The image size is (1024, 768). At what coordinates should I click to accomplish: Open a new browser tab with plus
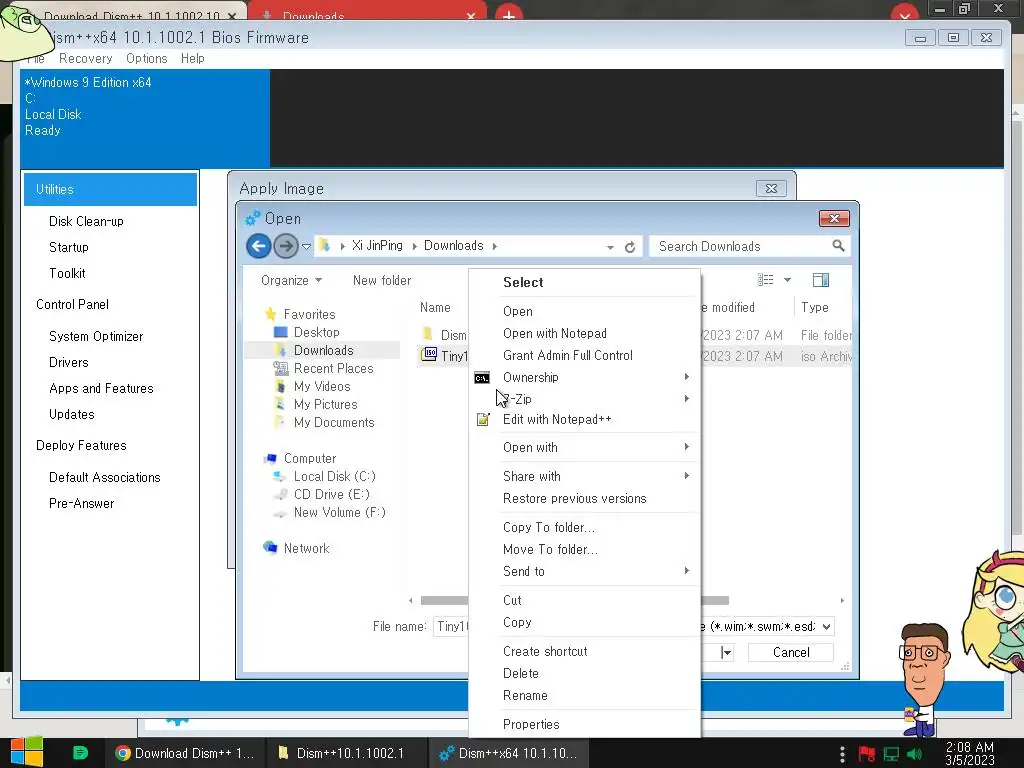click(x=509, y=14)
